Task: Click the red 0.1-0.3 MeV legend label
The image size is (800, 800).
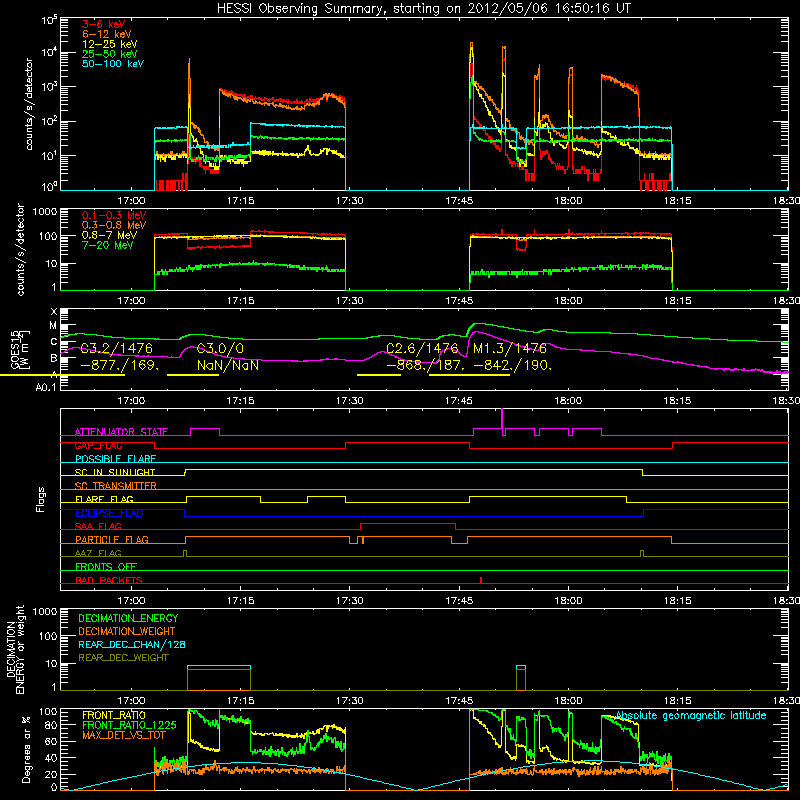Action: coord(113,215)
